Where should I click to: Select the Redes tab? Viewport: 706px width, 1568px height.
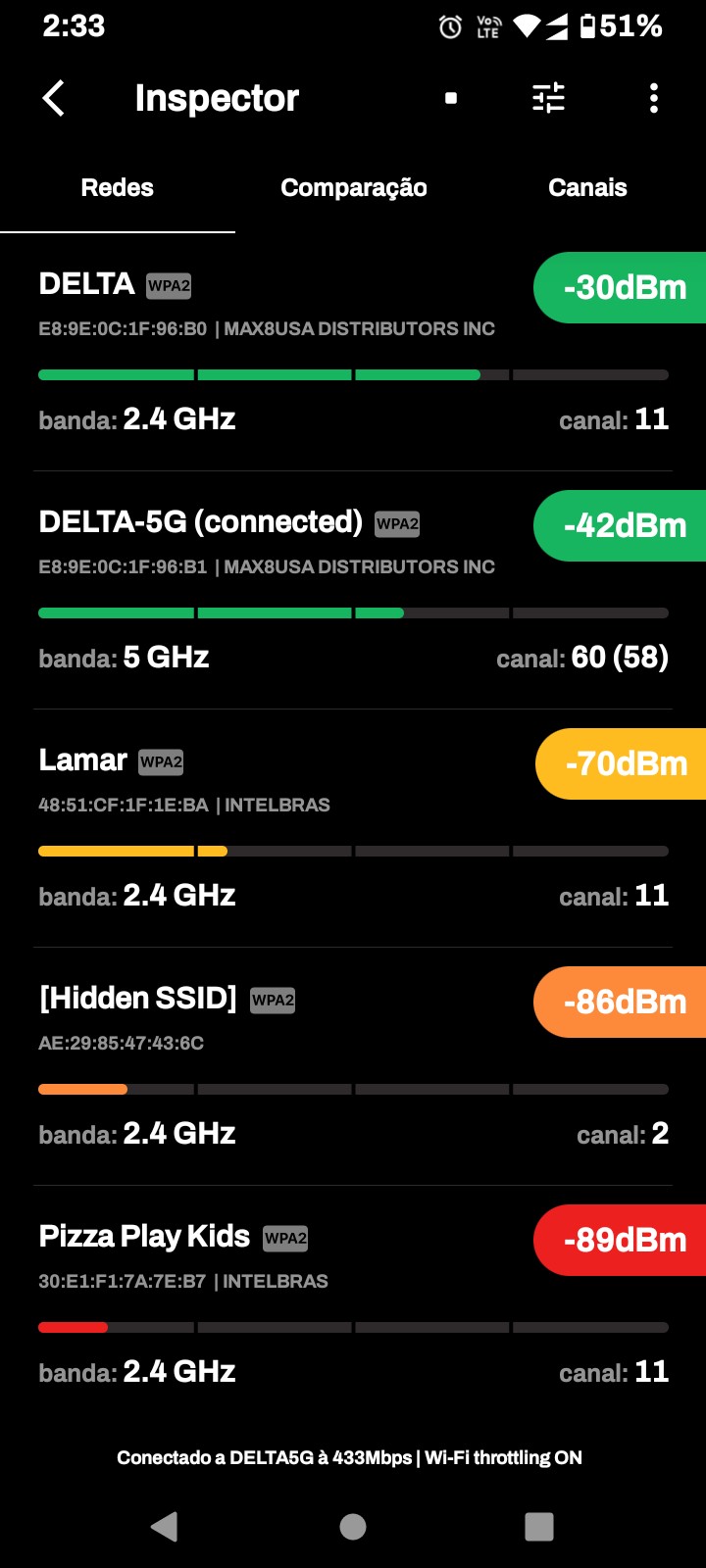[x=118, y=188]
